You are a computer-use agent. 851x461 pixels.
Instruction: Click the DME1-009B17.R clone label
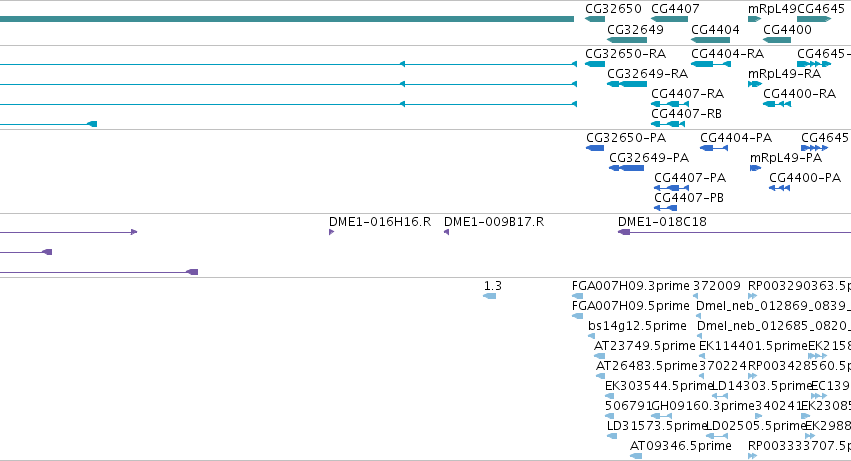pos(494,222)
